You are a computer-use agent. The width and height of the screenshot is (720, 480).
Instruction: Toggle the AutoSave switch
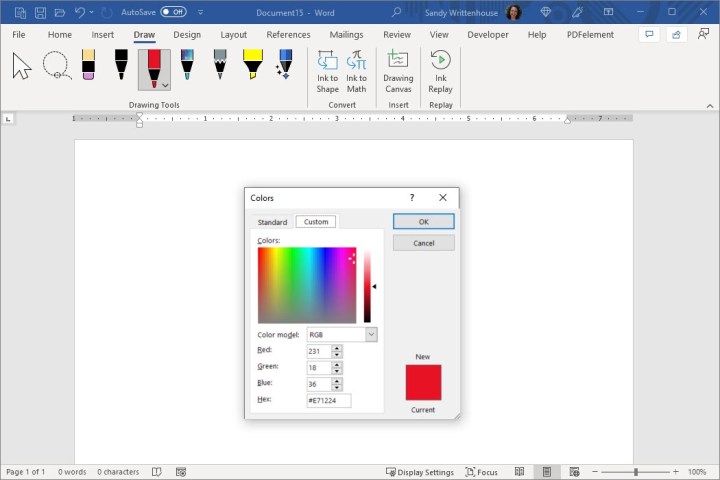[172, 12]
